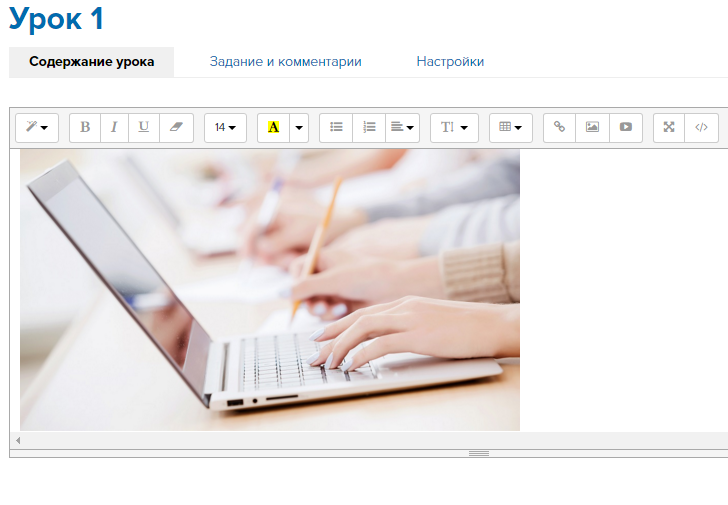Insert an unordered bullet list

point(337,127)
